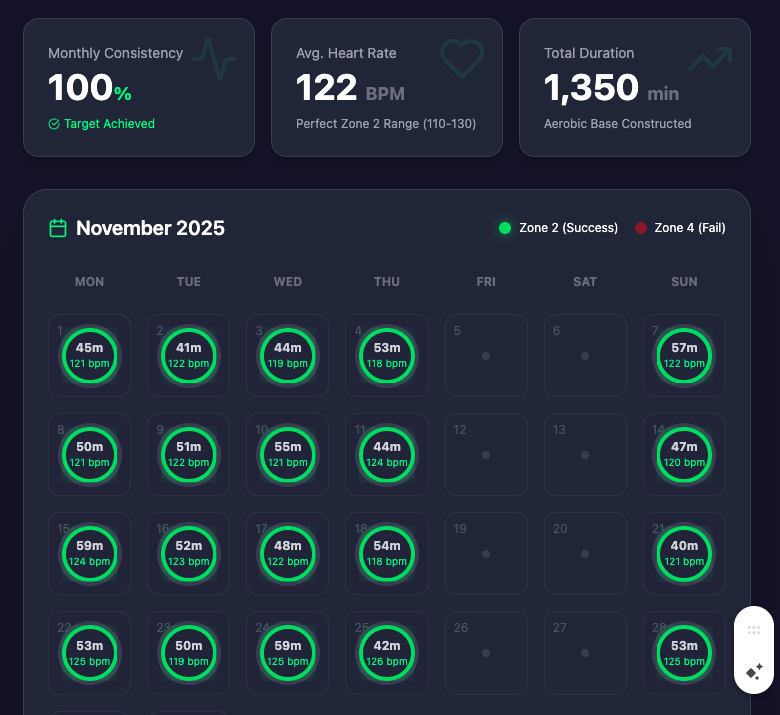
Task: Select the day 19 rest day cell
Action: [x=486, y=554]
